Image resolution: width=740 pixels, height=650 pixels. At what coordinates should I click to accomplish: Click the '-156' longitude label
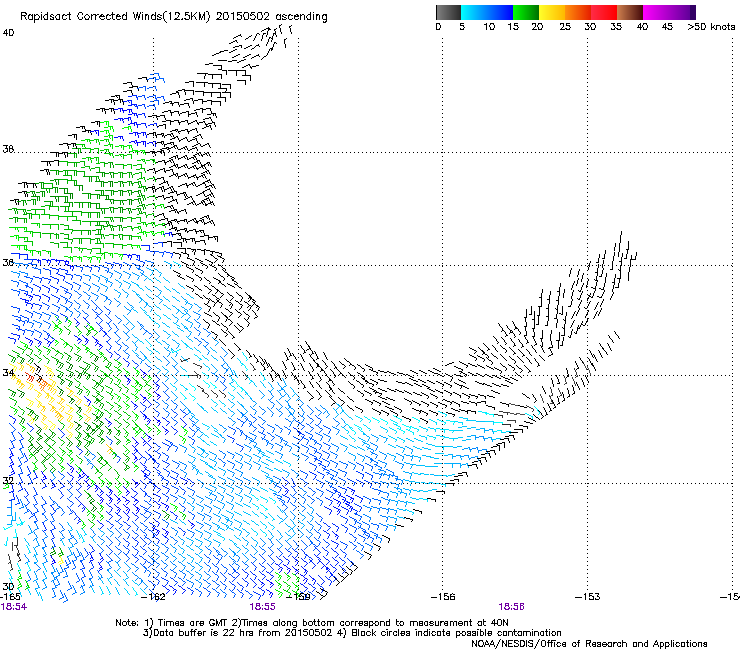443,597
